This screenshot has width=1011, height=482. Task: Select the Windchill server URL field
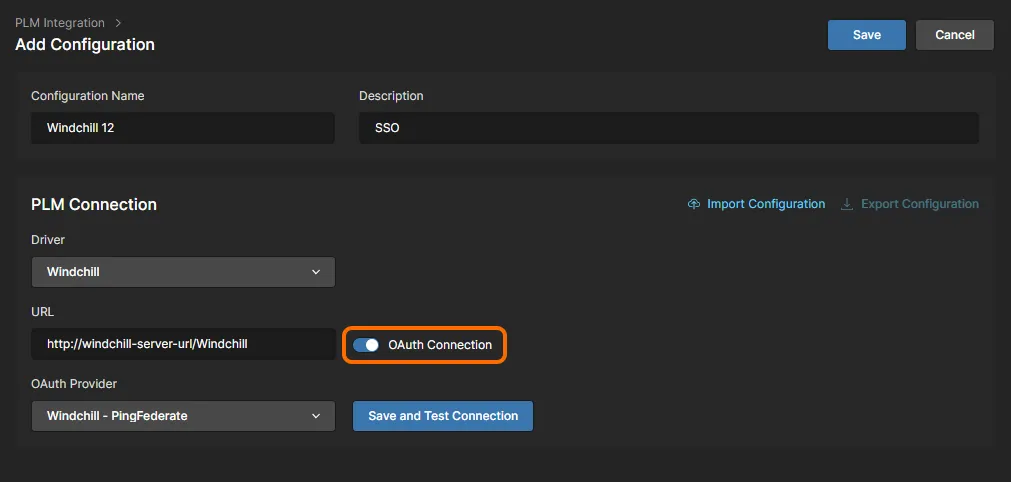click(x=183, y=344)
